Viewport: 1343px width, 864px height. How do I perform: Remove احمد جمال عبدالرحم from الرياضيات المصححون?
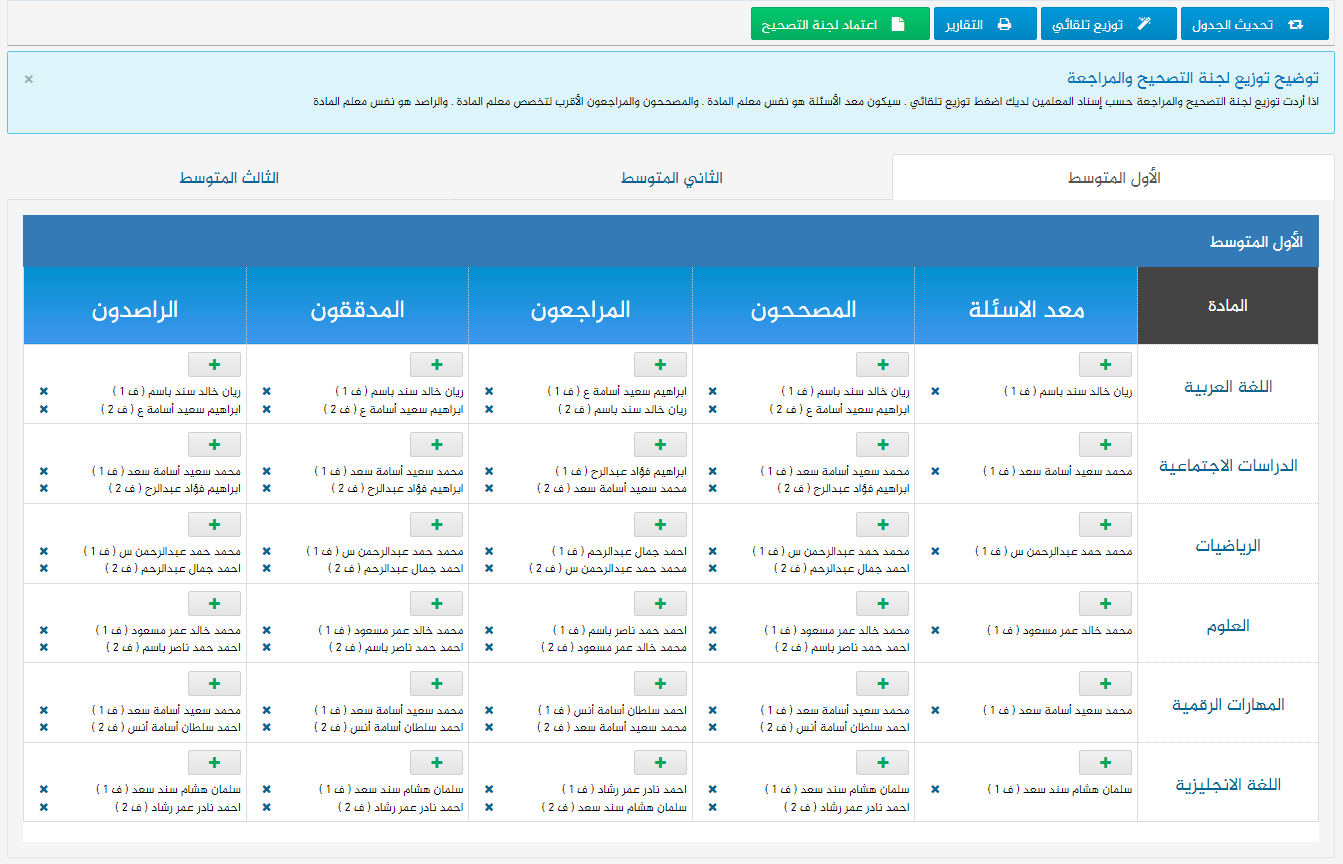712,568
